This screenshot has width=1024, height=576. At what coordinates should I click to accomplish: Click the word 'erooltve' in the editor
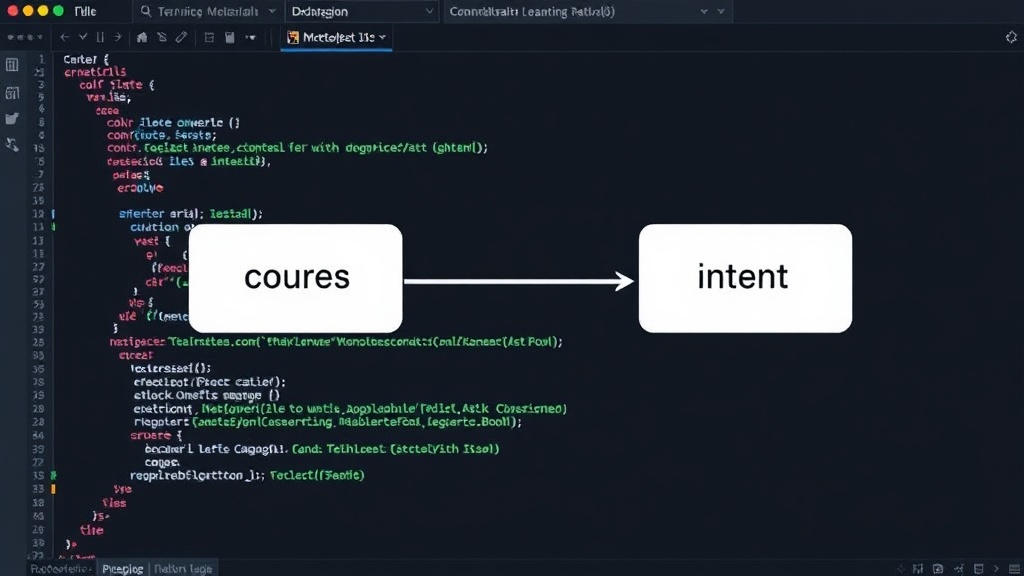click(x=140, y=188)
